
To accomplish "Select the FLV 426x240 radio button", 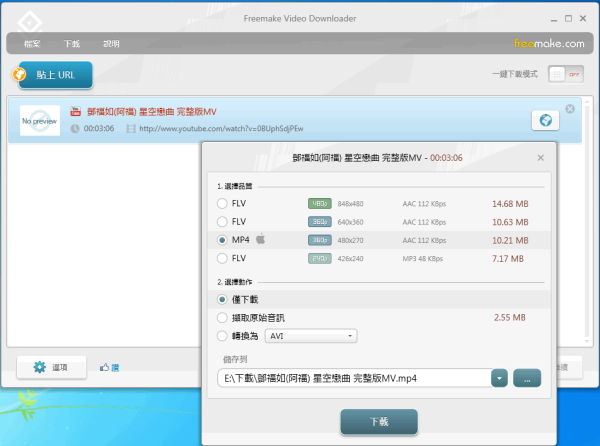I will click(222, 258).
